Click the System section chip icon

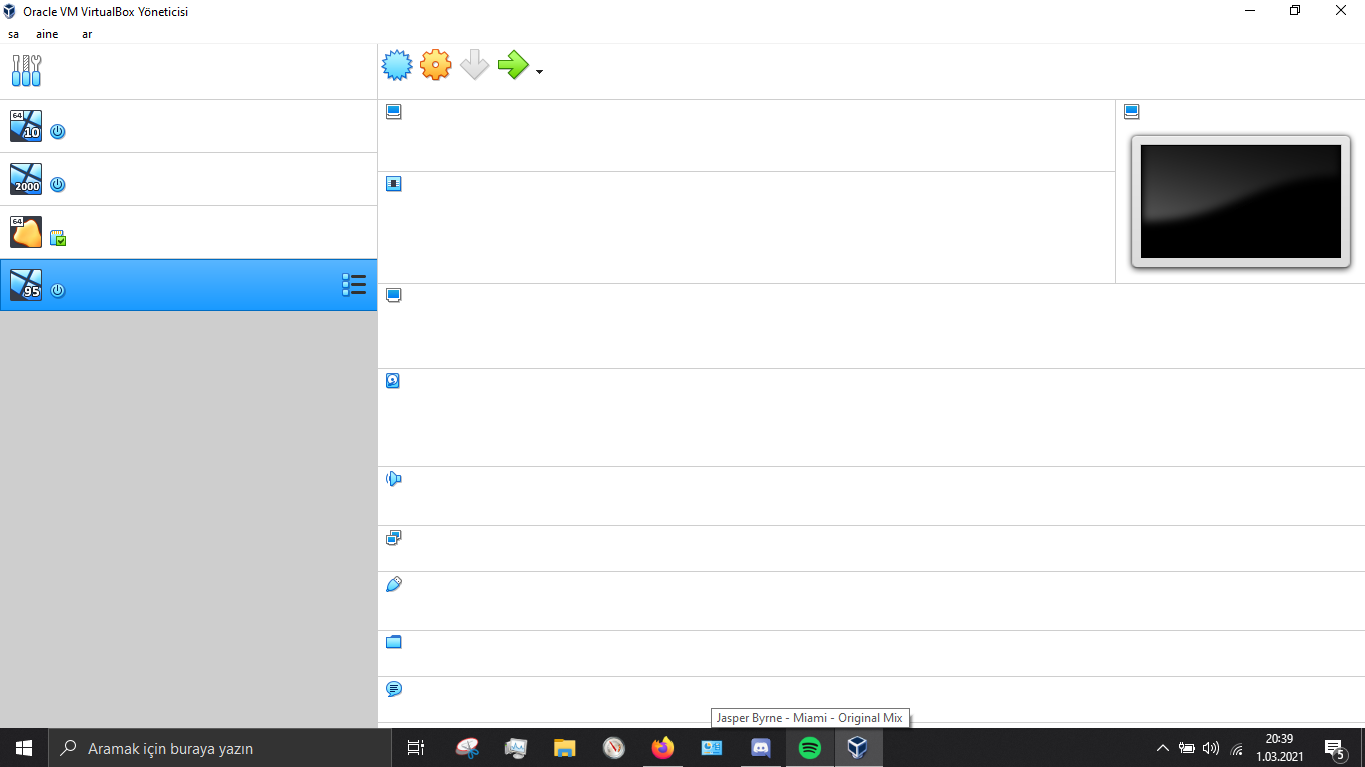pyautogui.click(x=394, y=184)
